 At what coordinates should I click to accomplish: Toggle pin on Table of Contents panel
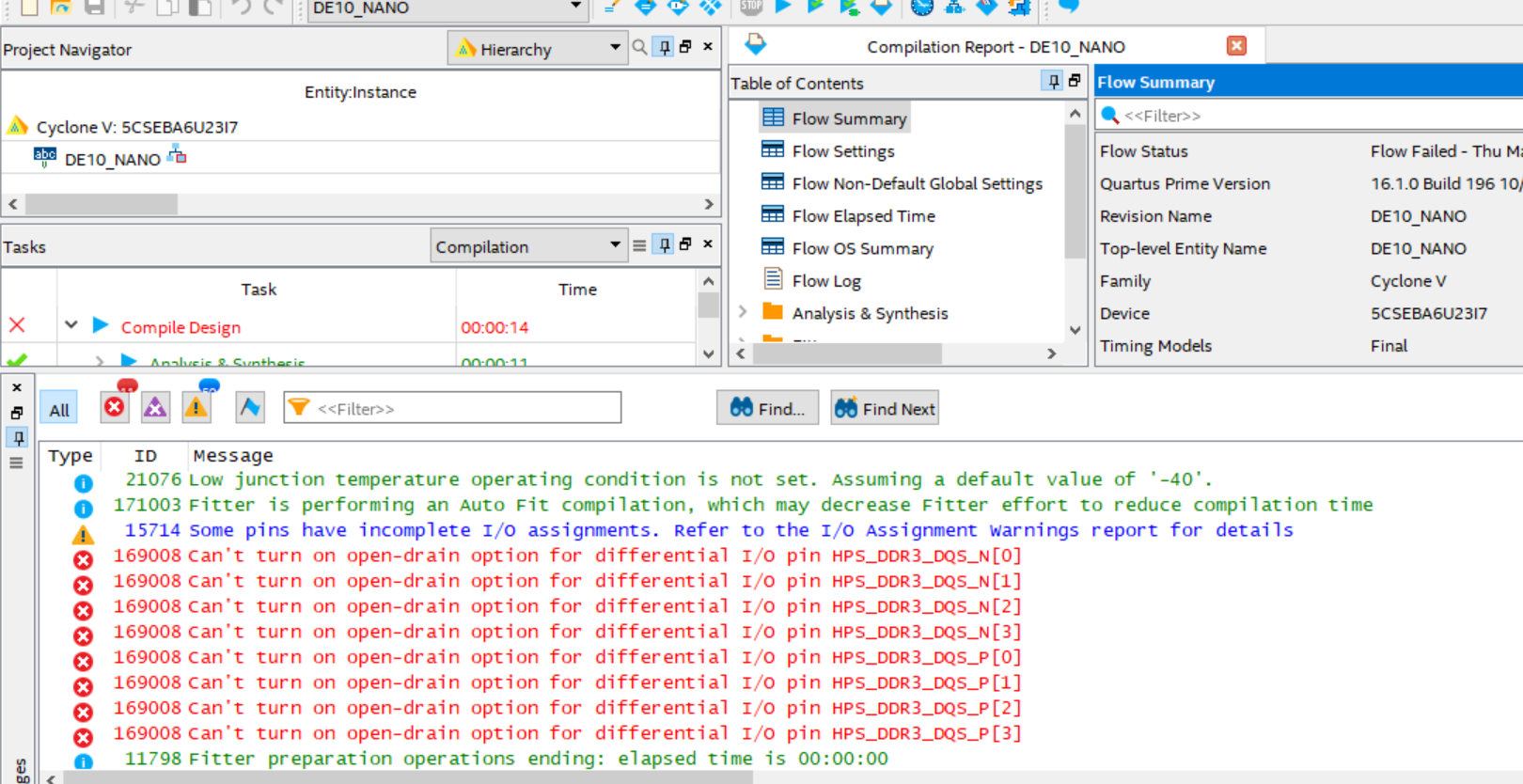(x=1053, y=82)
